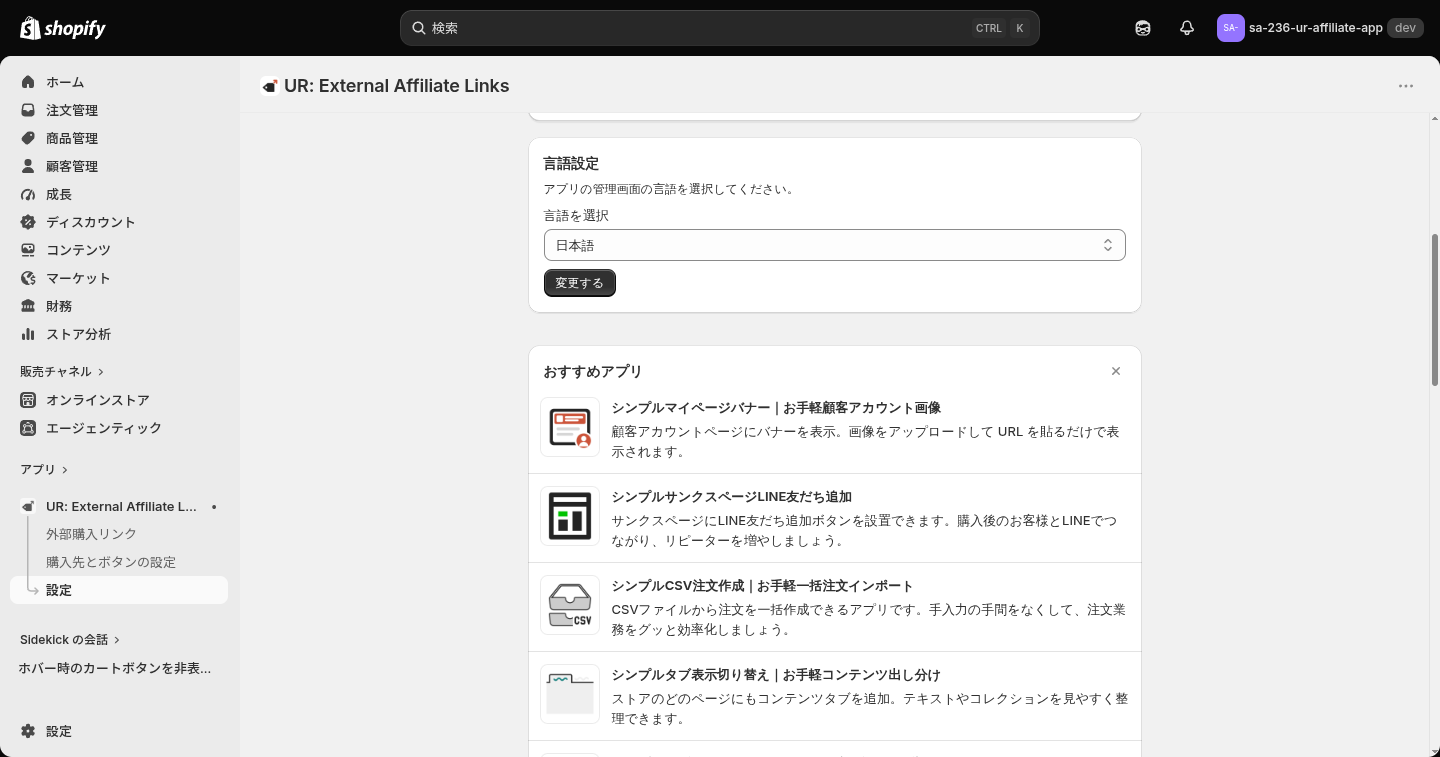Click the 財務 bank icon
The height and width of the screenshot is (757, 1440).
[28, 306]
